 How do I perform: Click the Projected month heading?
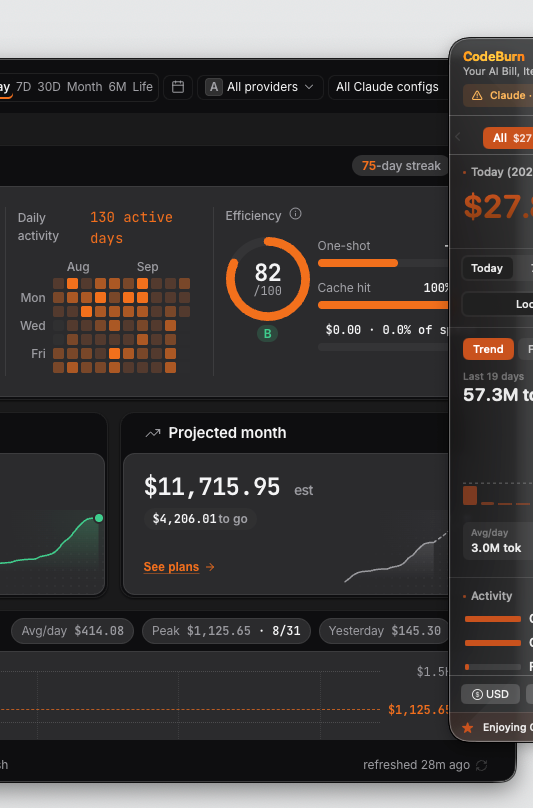[x=227, y=433]
